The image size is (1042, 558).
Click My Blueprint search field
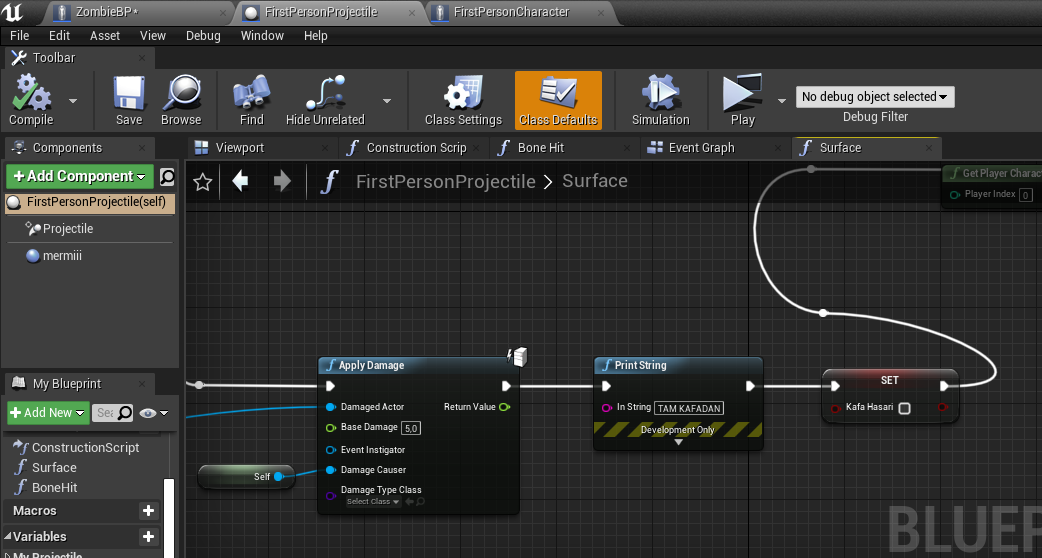pyautogui.click(x=112, y=413)
